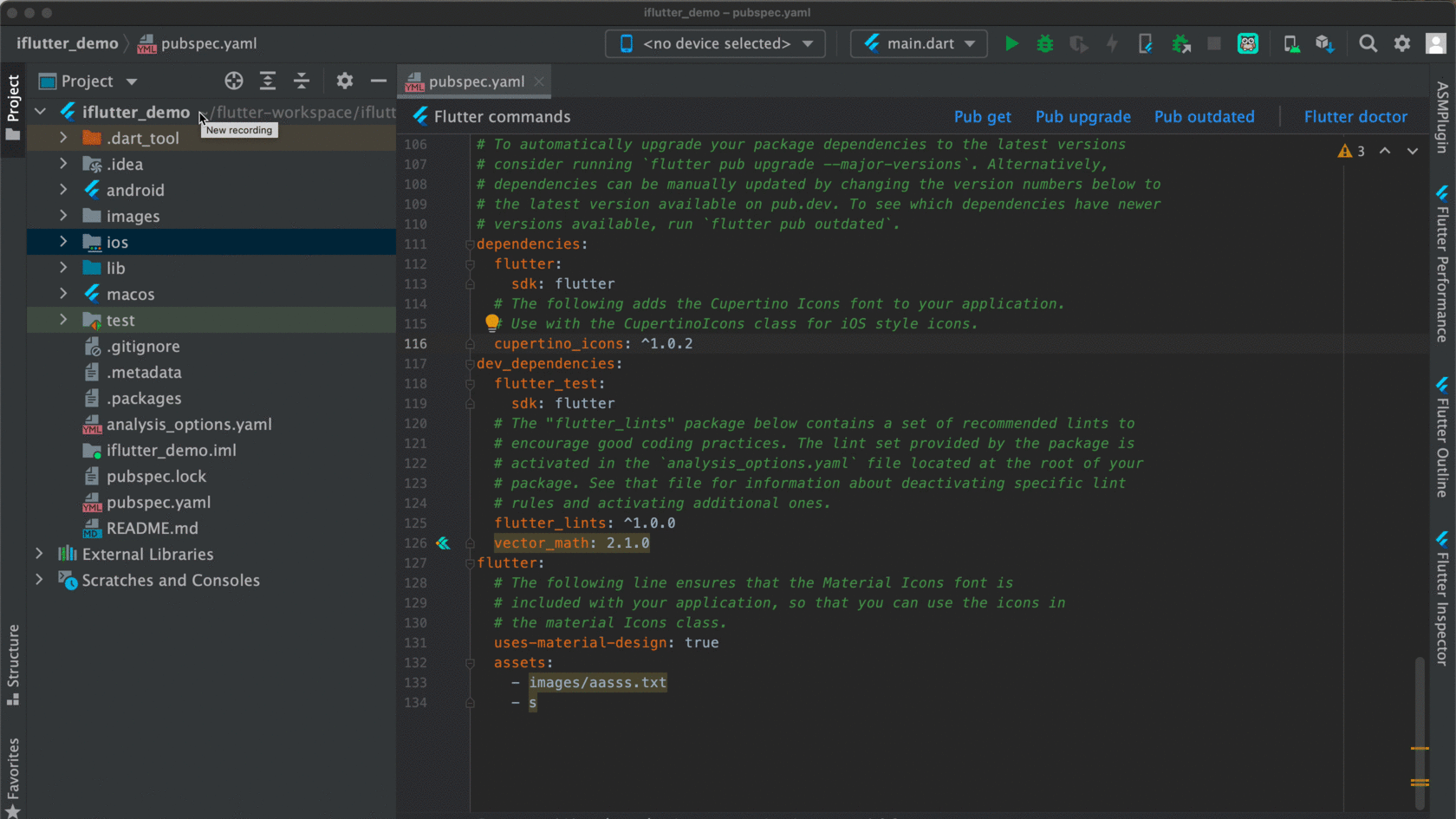Fold the dependencies block on line 111
Viewport: 1456px width, 819px height.
pos(470,244)
